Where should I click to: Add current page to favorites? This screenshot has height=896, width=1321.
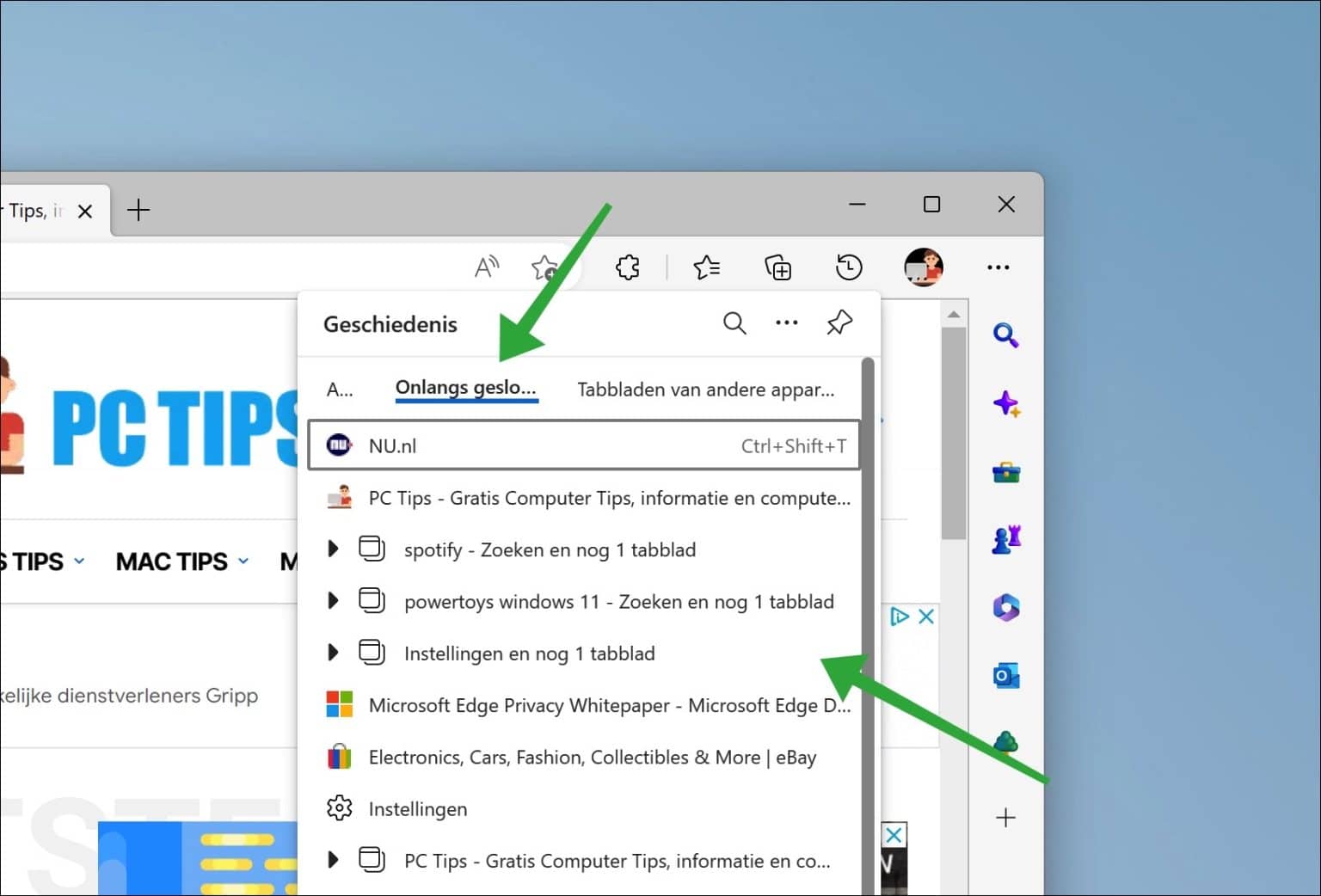pos(544,267)
